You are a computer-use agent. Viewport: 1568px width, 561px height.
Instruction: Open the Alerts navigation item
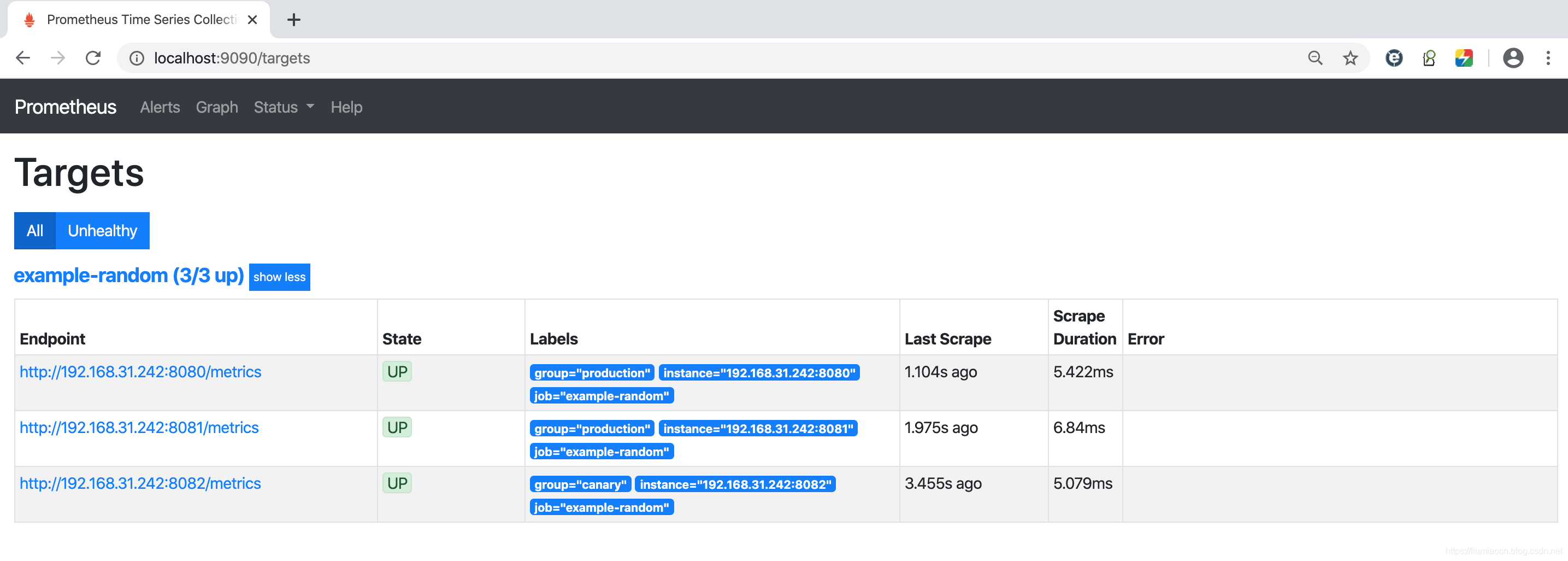[160, 107]
